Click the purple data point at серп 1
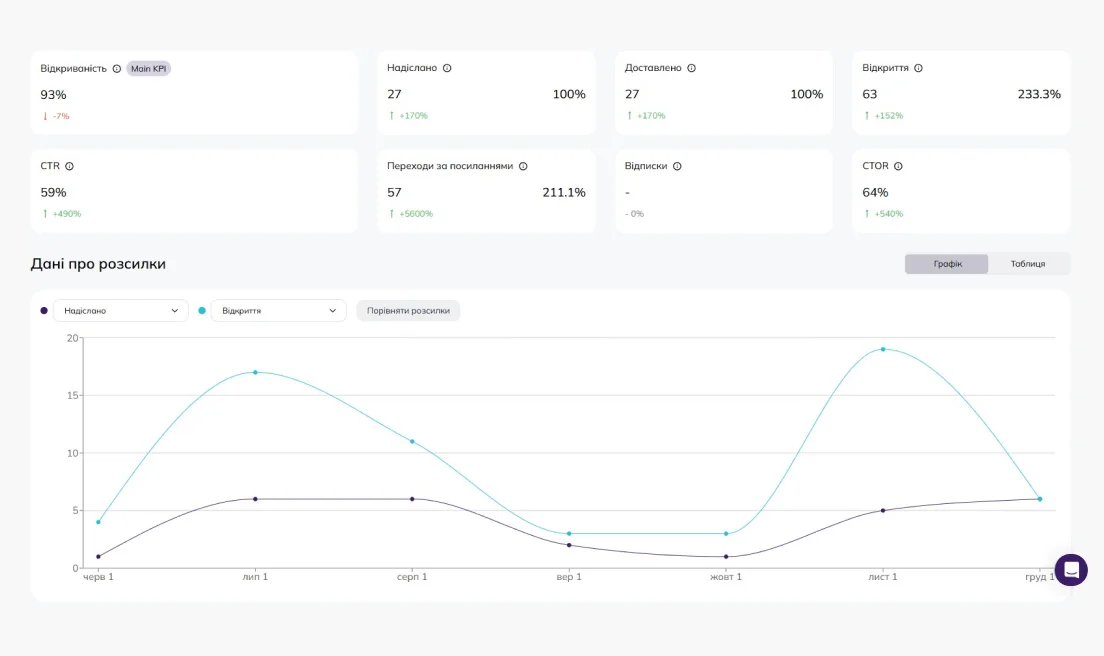1104x656 pixels. [412, 499]
